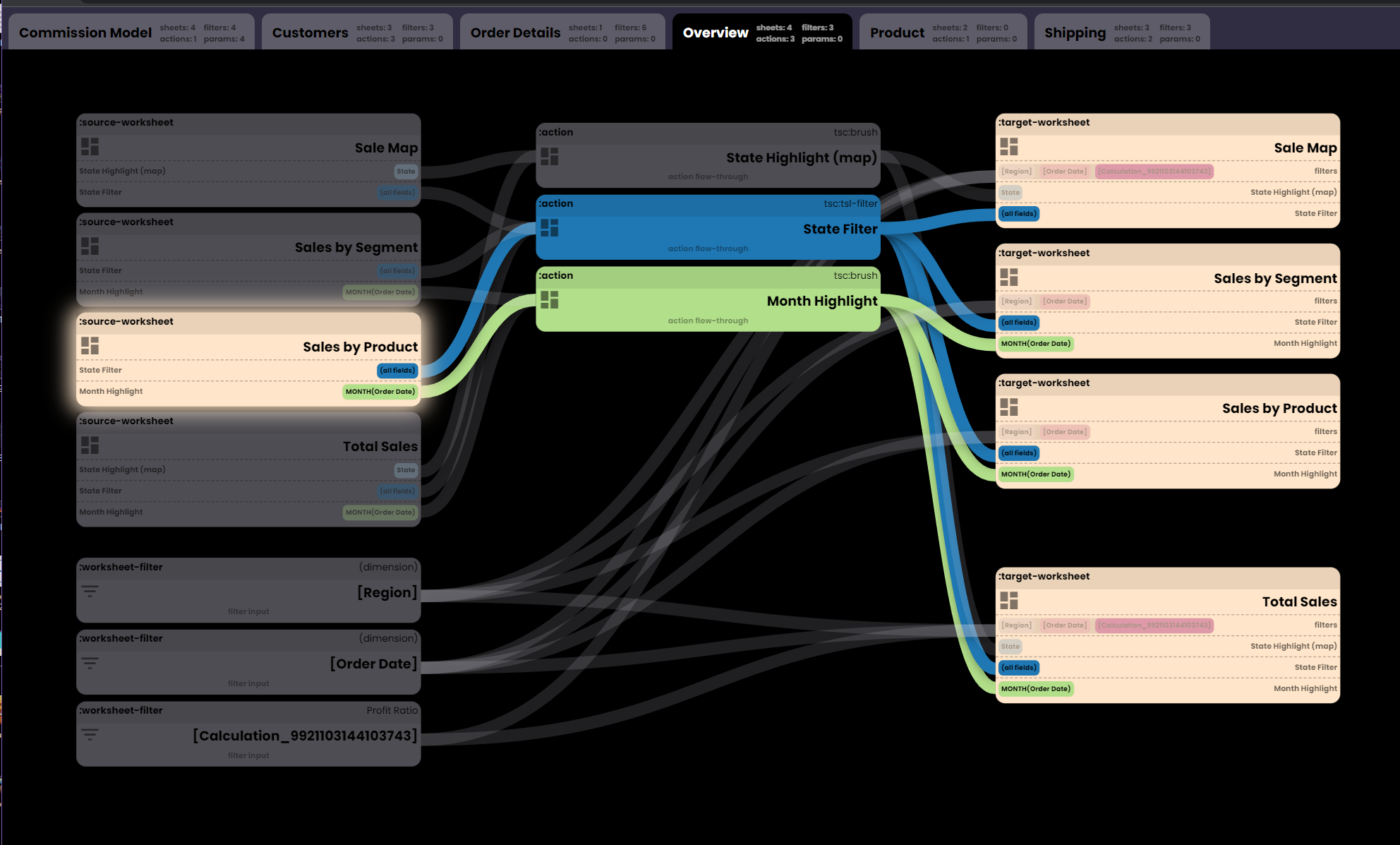Viewport: 1400px width, 845px height.
Task: Click the Overview tab label
Action: pos(715,32)
